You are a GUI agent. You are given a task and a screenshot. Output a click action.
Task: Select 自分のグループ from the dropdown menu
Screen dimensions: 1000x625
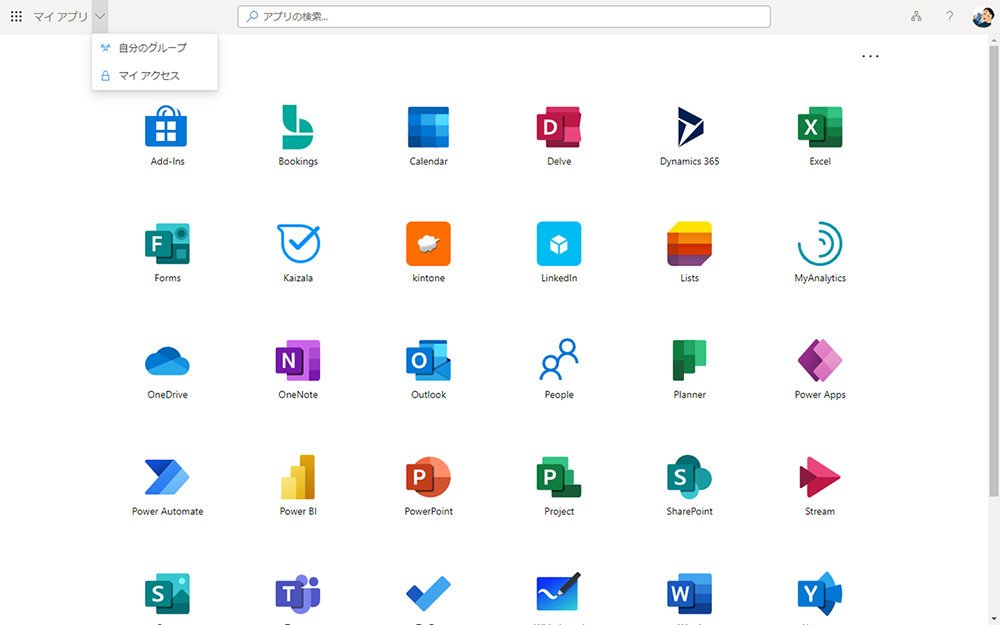point(155,48)
